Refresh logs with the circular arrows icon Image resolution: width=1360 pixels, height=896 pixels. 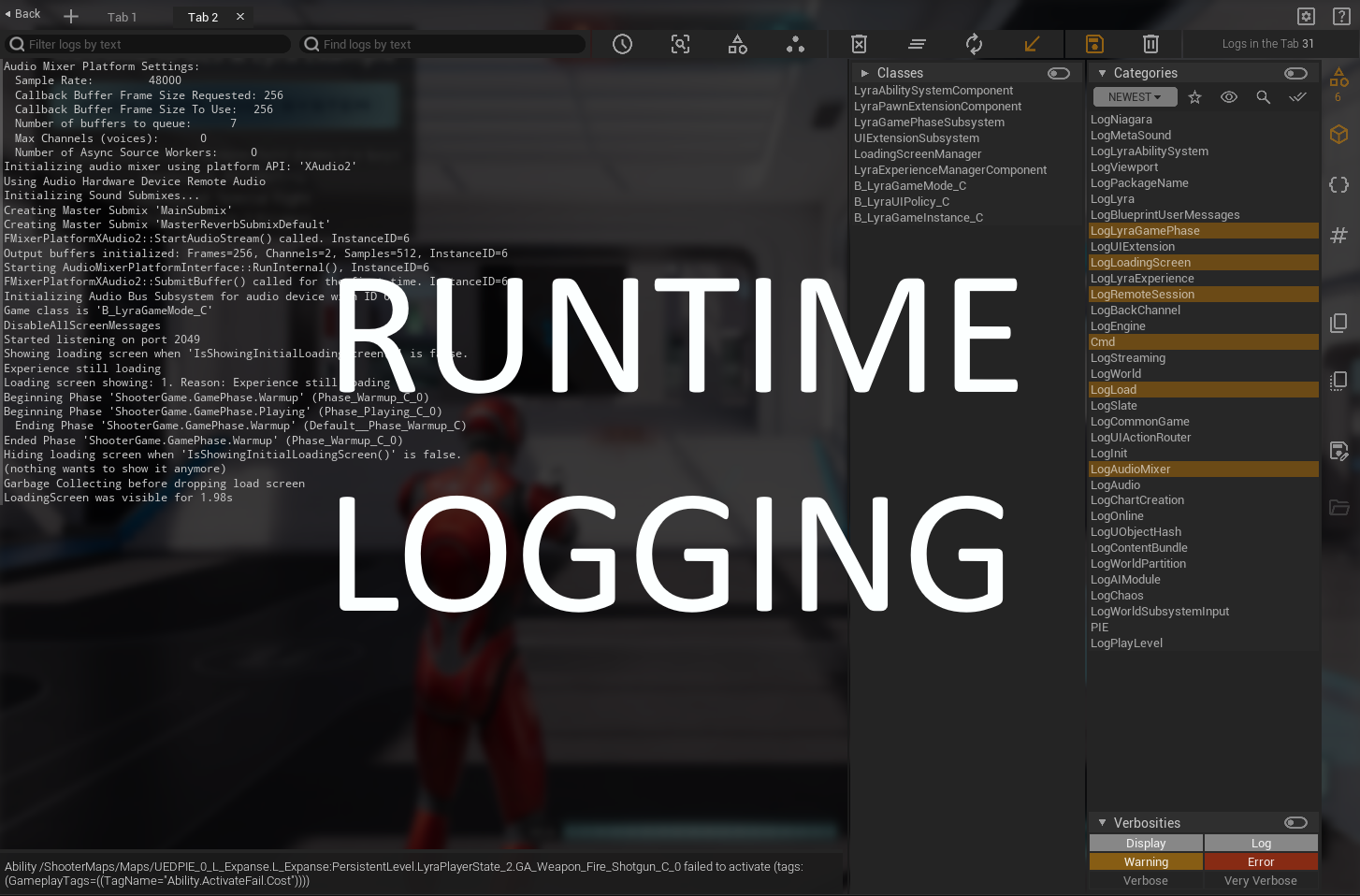click(974, 44)
